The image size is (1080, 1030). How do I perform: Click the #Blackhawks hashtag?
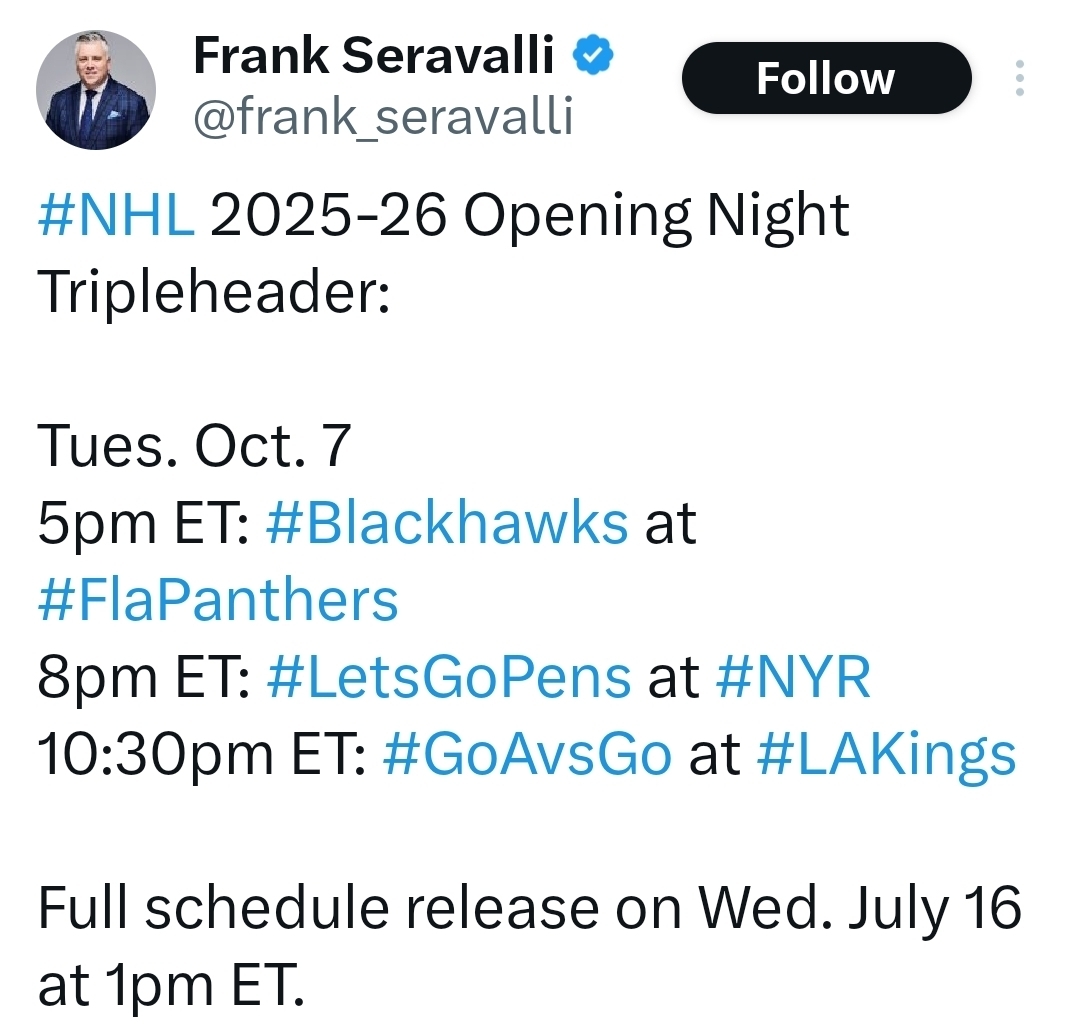pos(447,523)
